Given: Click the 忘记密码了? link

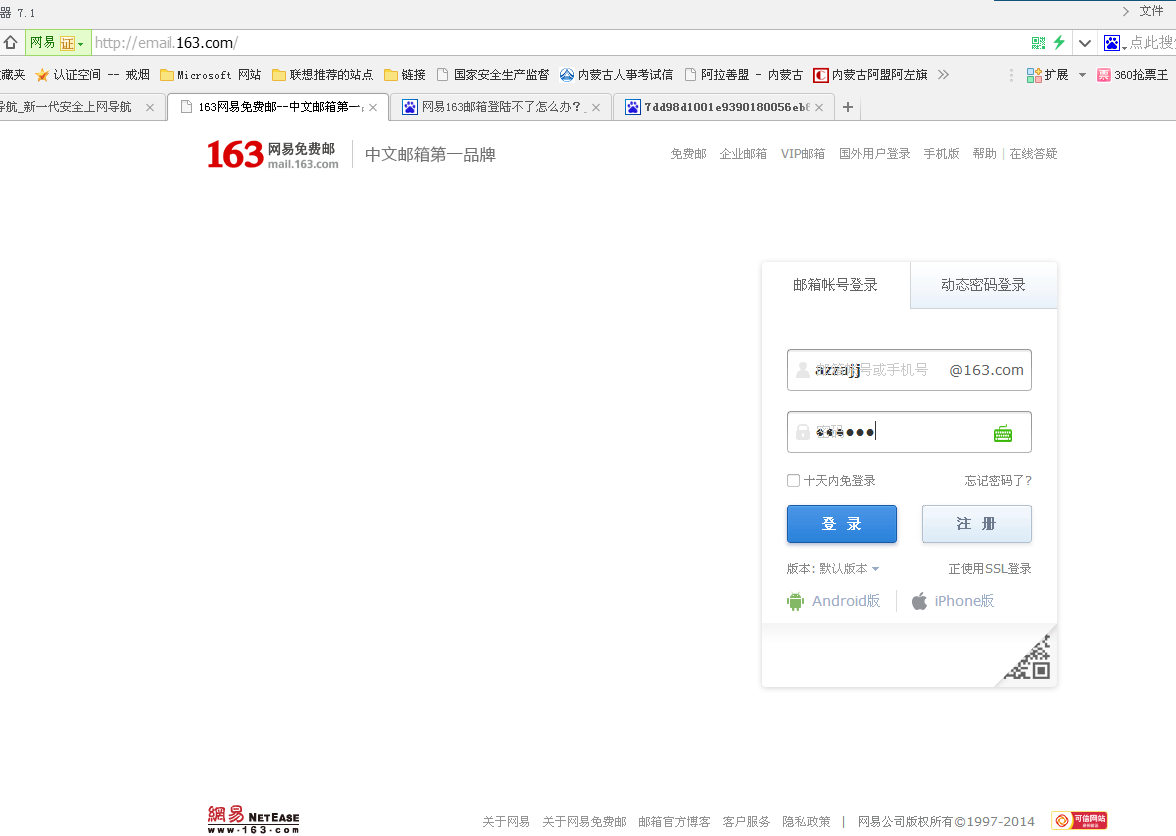Looking at the screenshot, I should [998, 481].
